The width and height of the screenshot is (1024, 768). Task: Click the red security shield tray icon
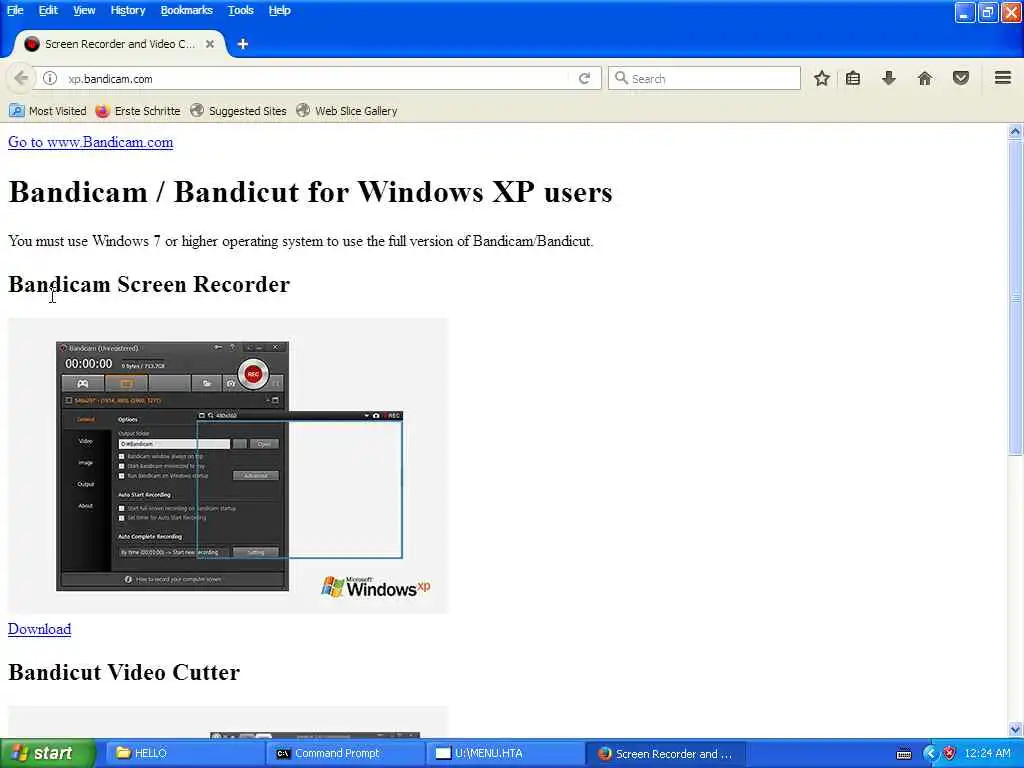950,754
